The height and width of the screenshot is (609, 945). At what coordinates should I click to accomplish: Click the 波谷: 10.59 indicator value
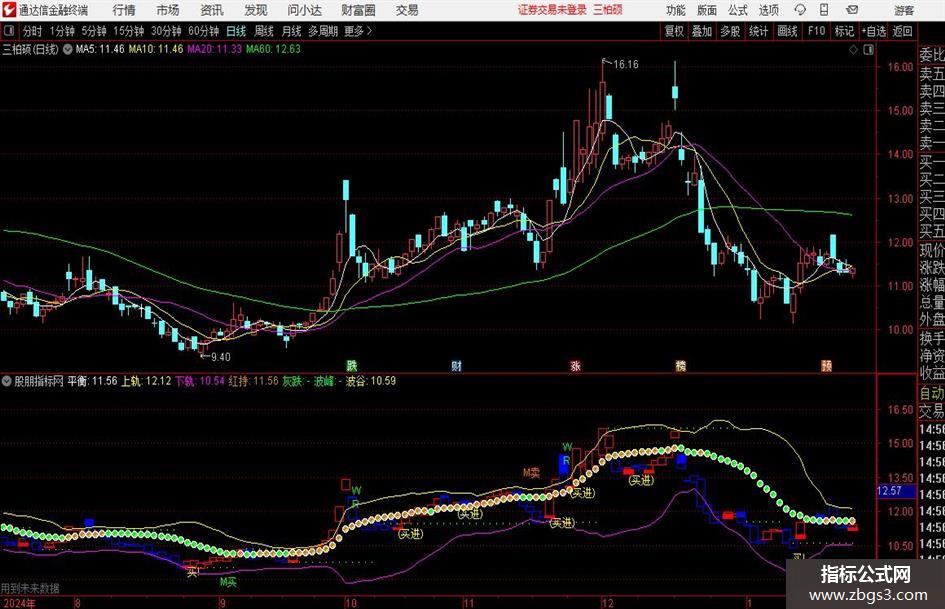click(371, 381)
